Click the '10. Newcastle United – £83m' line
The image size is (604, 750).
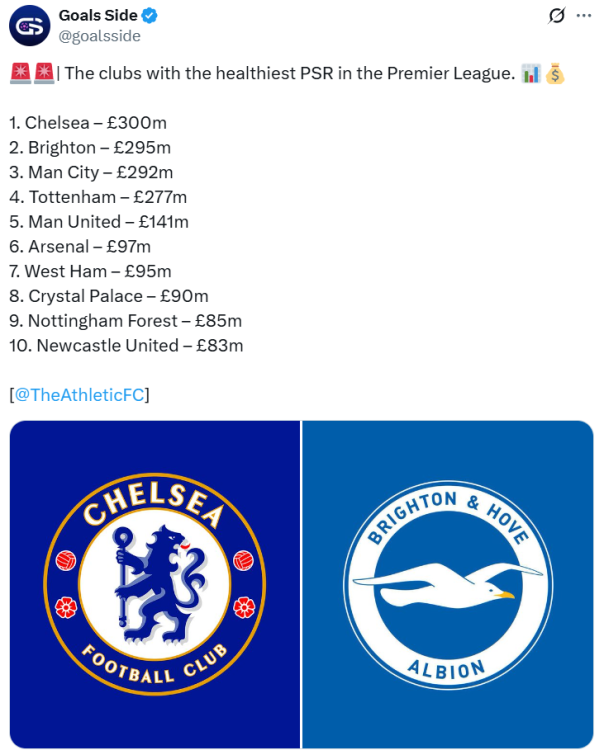coord(126,346)
